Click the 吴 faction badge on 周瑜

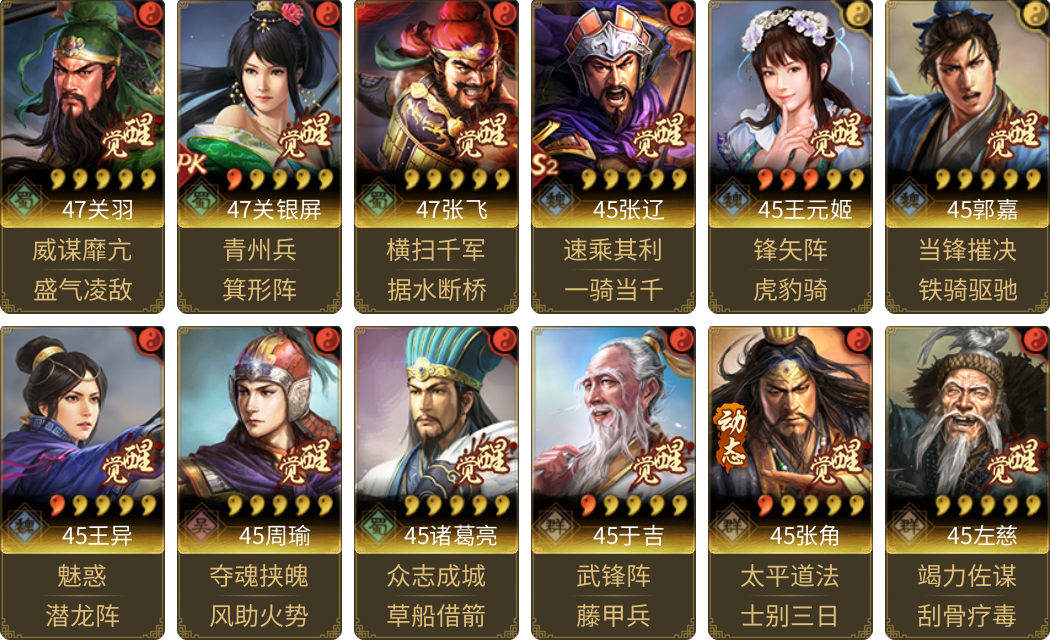point(200,526)
